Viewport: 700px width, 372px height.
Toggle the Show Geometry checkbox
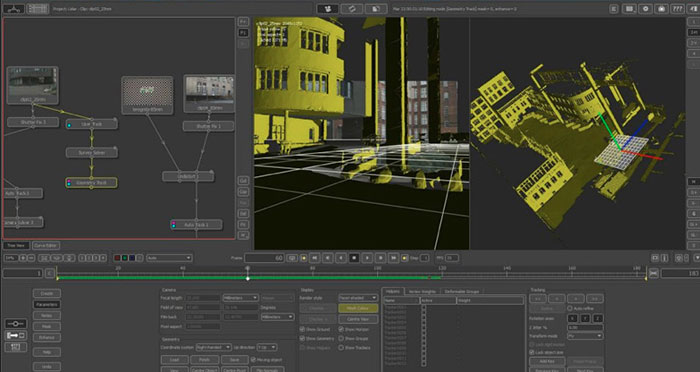pos(303,339)
